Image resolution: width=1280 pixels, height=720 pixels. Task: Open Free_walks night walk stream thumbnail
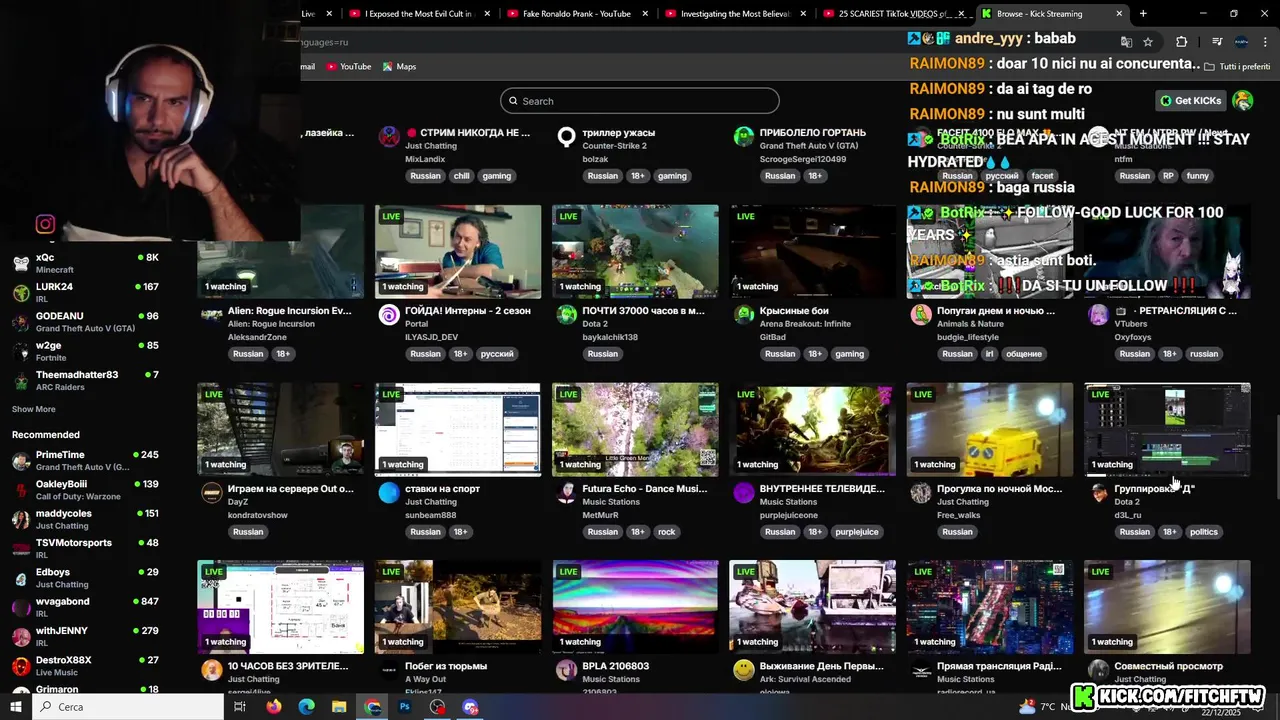(990, 429)
